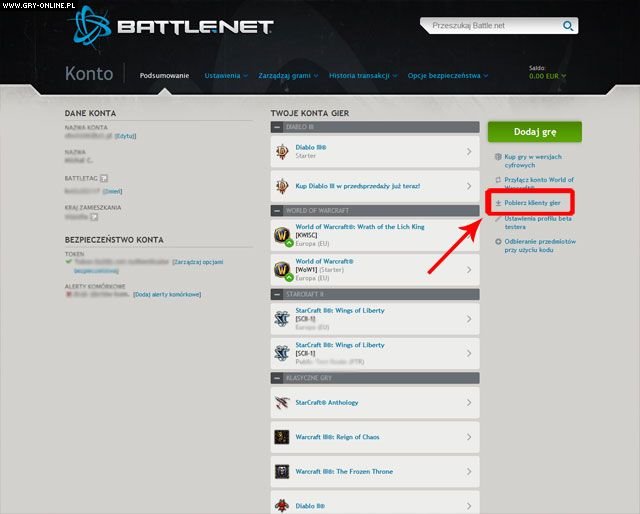Viewport: 640px width, 514px height.
Task: Open the Ustawienia menu
Action: pyautogui.click(x=226, y=76)
